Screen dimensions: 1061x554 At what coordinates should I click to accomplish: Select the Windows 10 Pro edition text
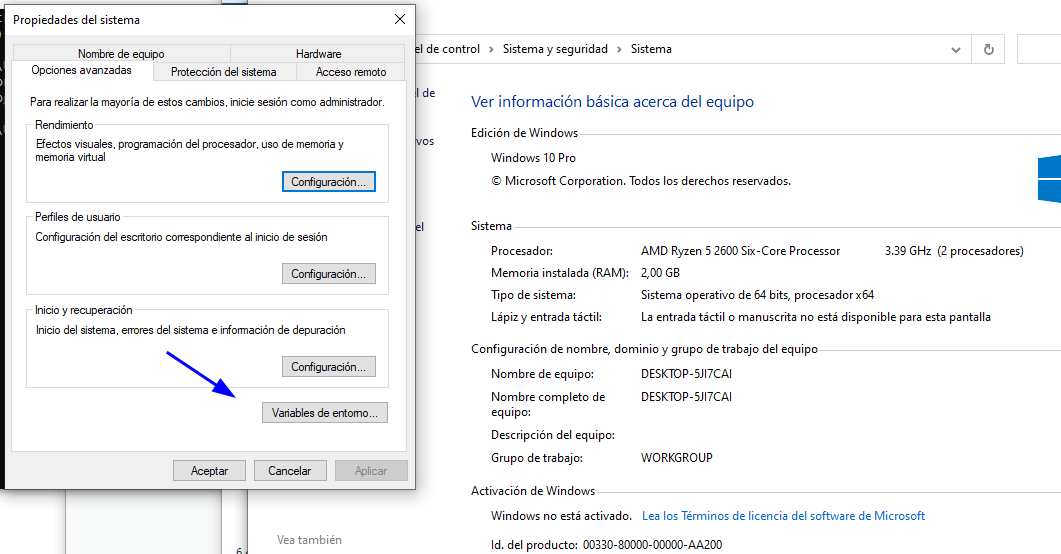click(x=533, y=158)
